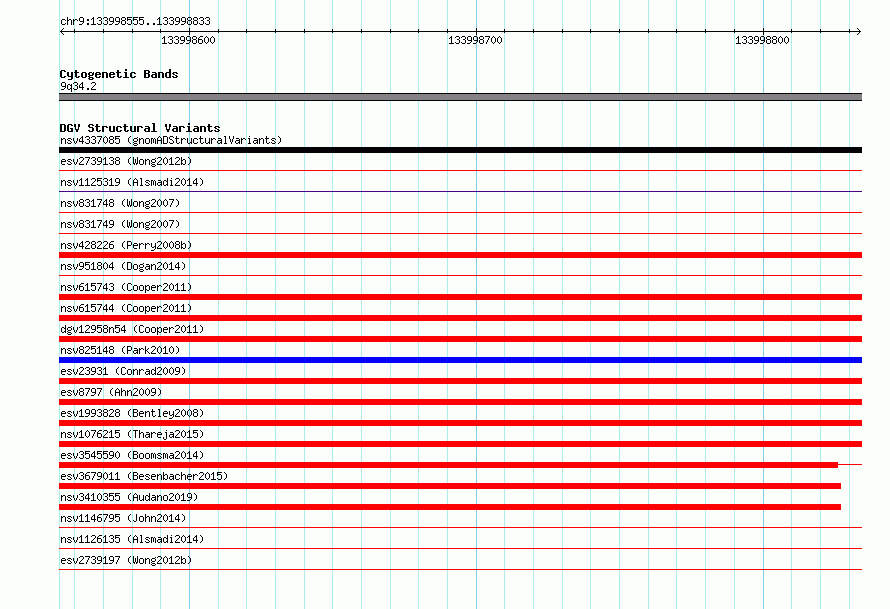
Task: Click the red bar under esv8797
Action: pyautogui.click(x=460, y=402)
